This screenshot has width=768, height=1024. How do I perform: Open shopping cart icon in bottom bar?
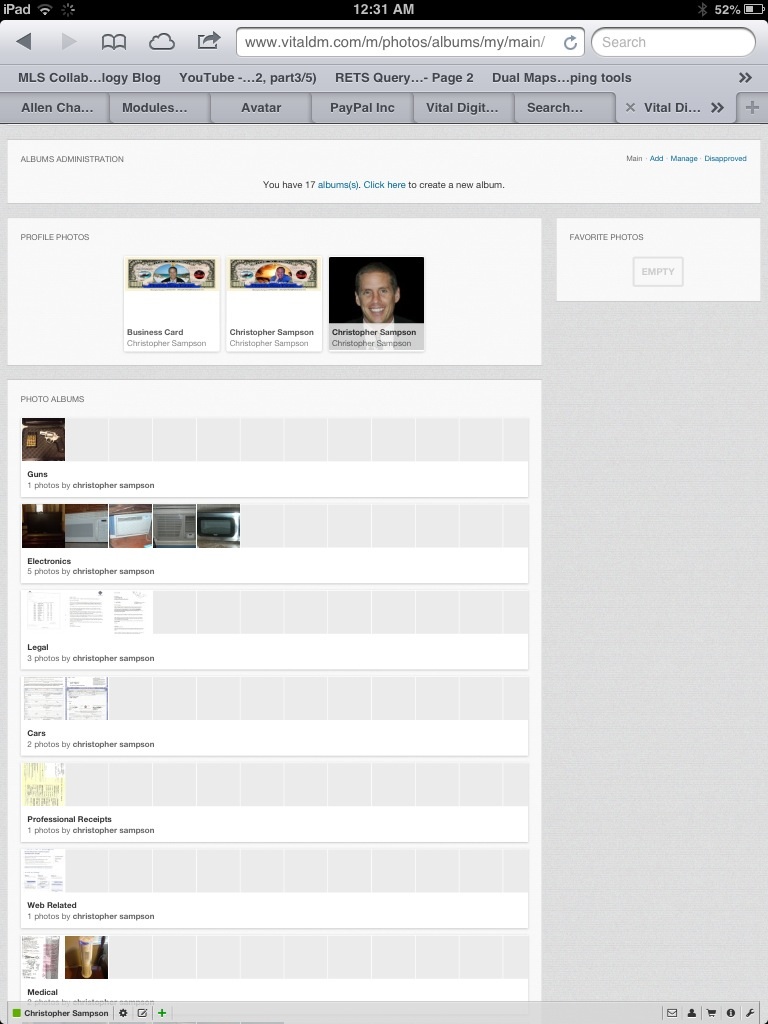tap(711, 1013)
